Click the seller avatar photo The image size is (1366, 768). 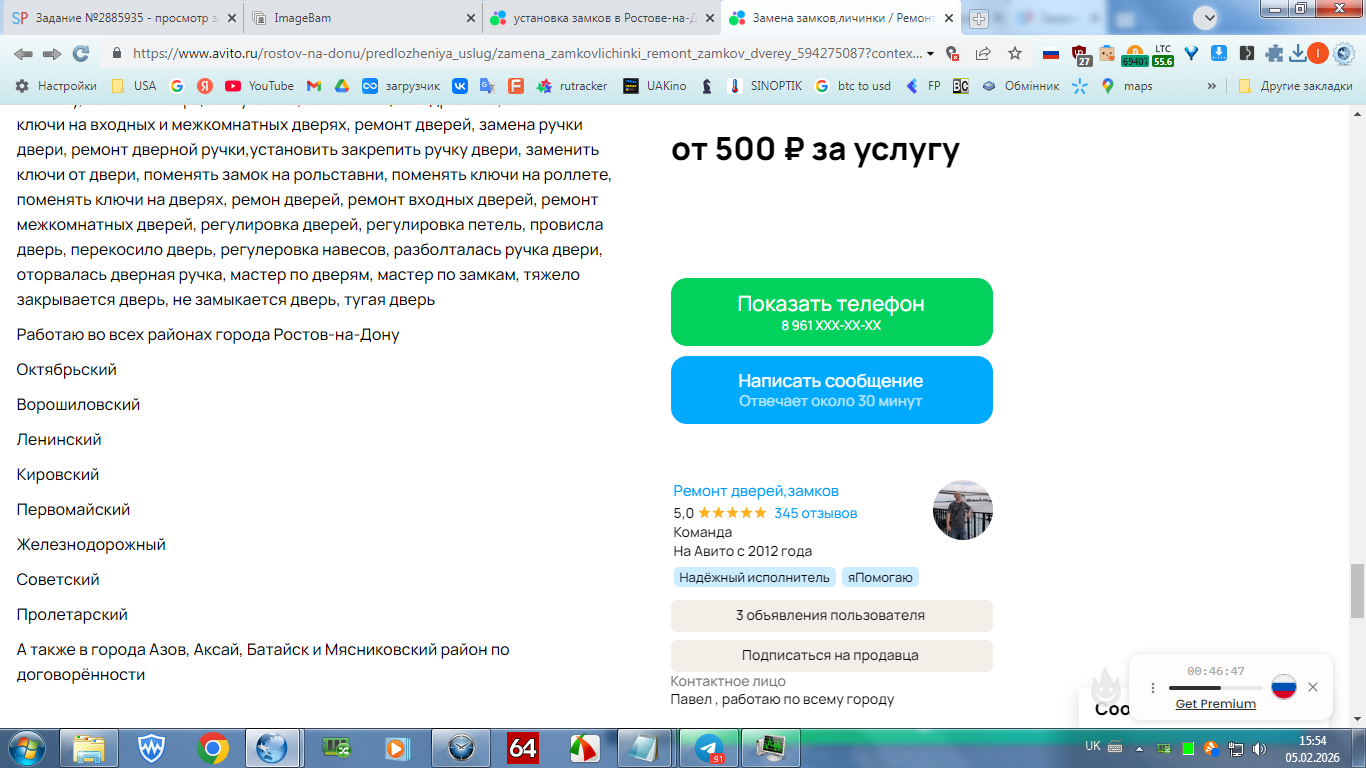click(x=963, y=510)
